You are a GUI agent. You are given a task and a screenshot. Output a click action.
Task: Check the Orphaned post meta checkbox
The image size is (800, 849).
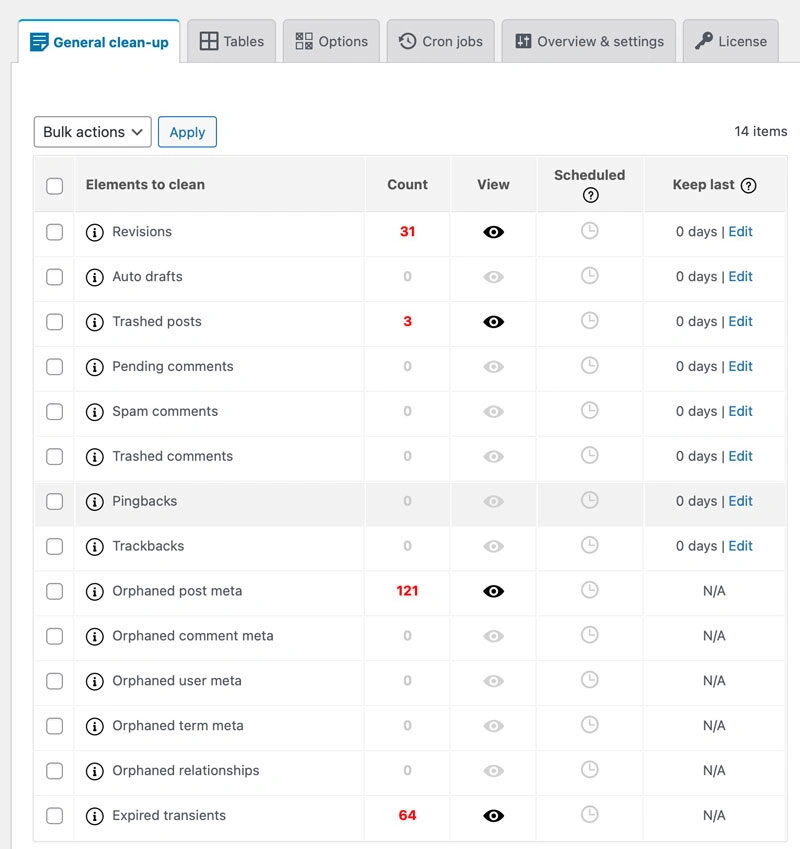point(54,592)
